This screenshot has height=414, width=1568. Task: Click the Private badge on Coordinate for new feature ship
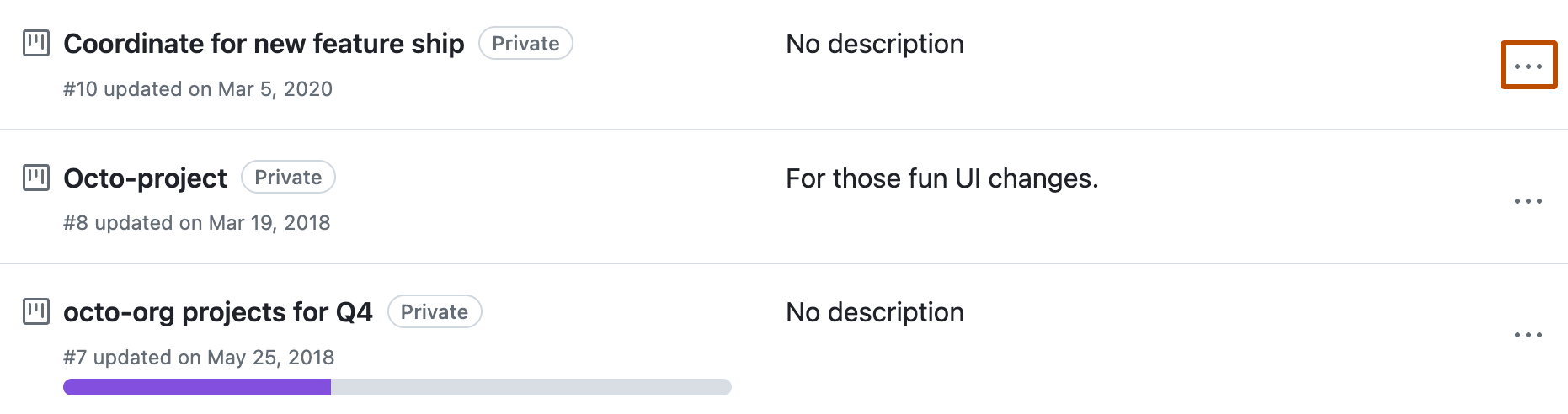pos(525,44)
